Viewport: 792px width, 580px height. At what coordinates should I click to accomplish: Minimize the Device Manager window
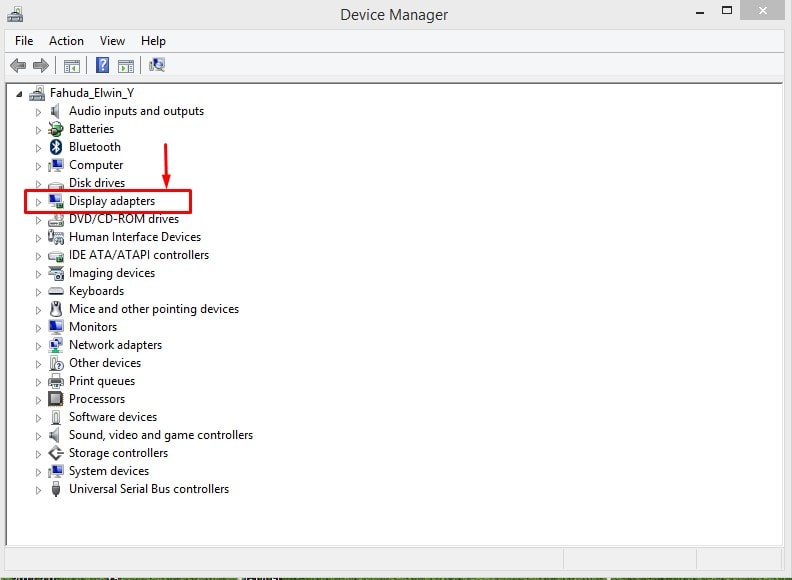pos(700,12)
